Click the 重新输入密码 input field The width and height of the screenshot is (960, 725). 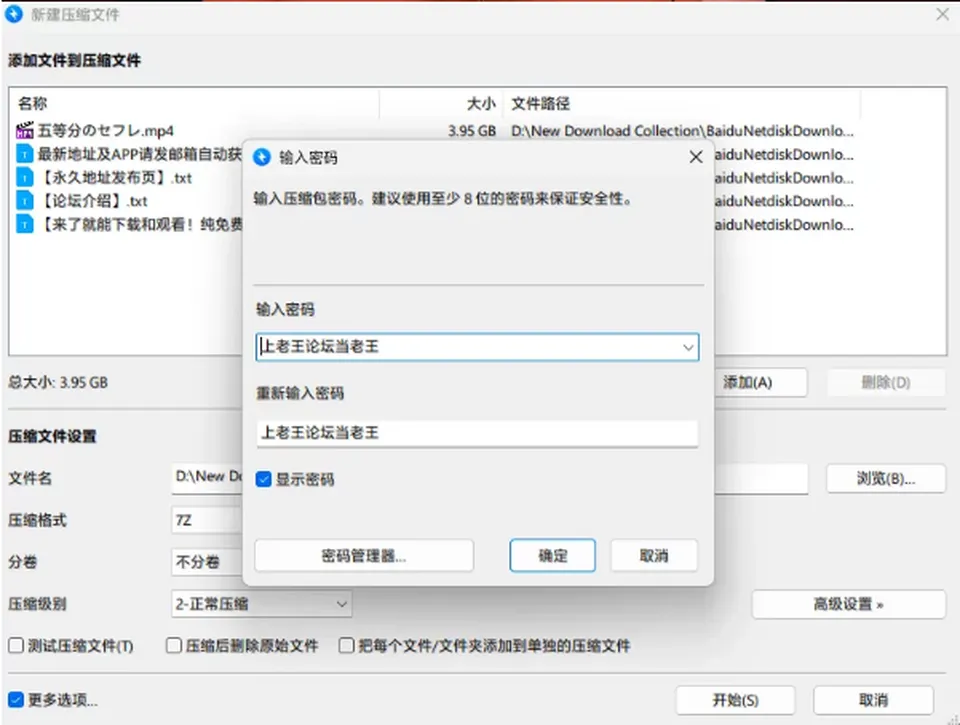(477, 434)
